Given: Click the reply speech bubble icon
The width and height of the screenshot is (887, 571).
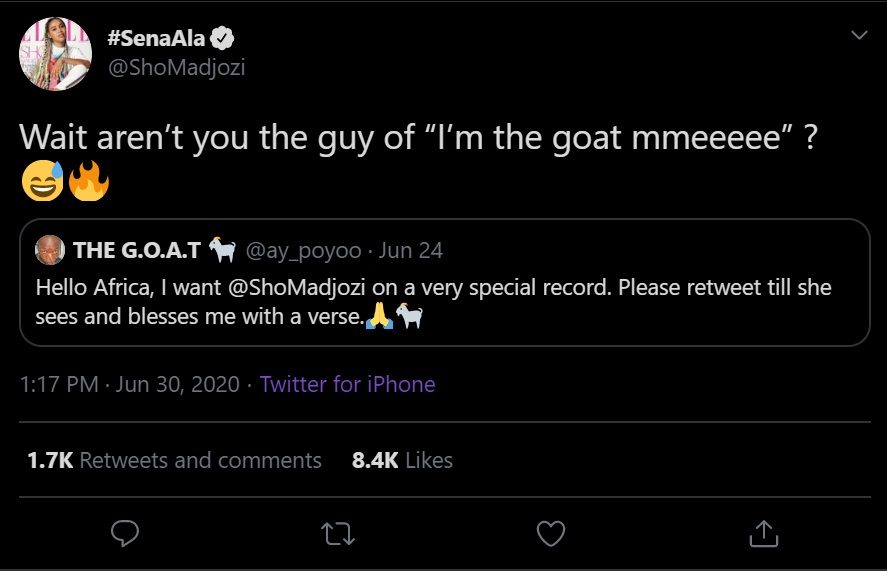Looking at the screenshot, I should pos(124,534).
